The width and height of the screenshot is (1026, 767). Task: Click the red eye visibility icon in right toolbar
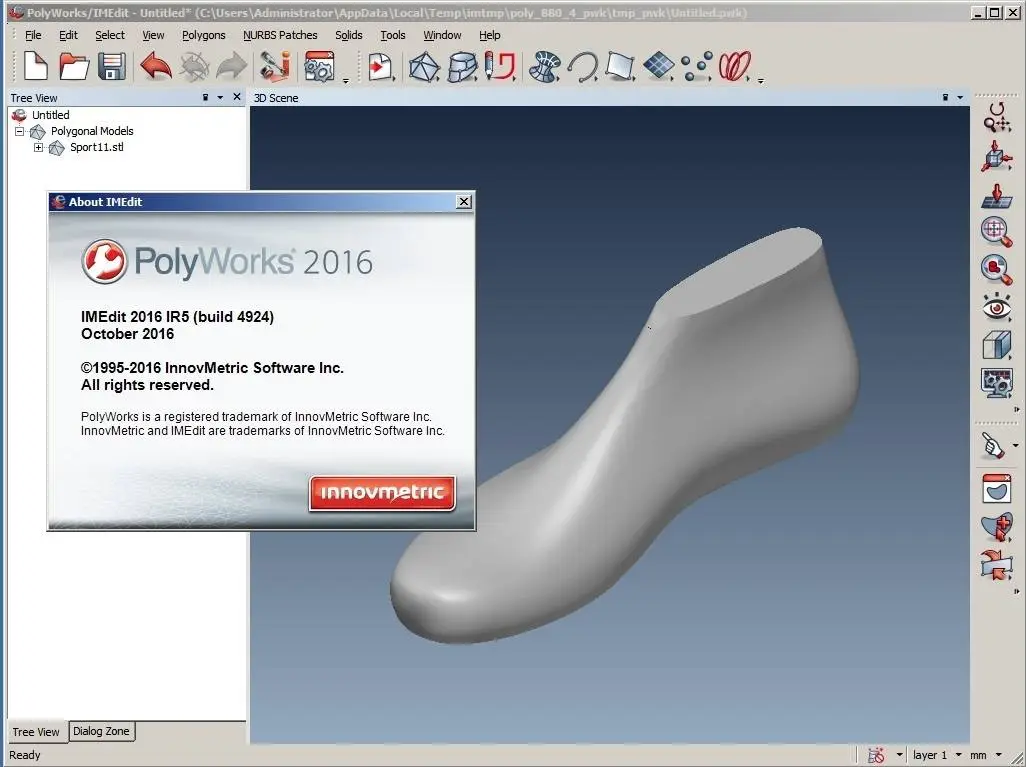tap(997, 307)
